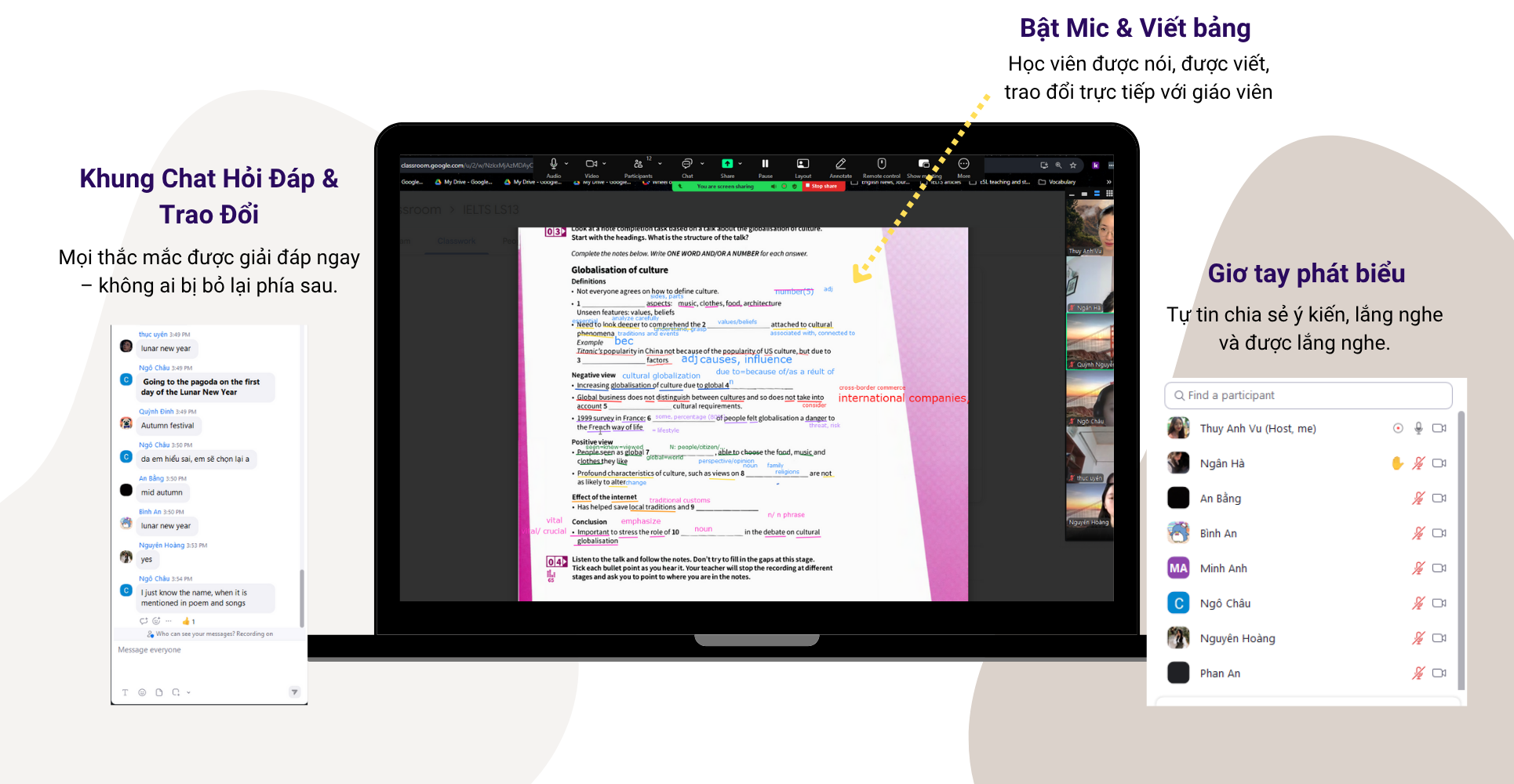Open the Chat panel from toolbar

coord(686,165)
